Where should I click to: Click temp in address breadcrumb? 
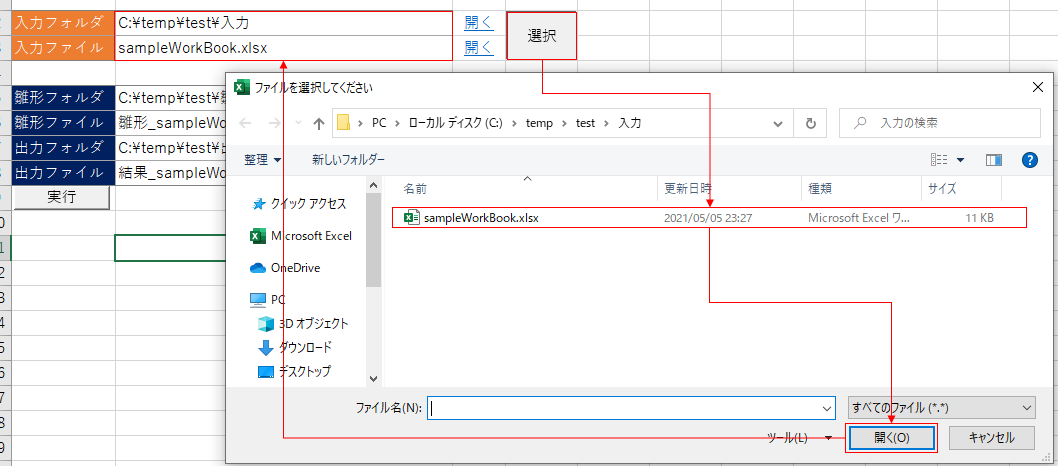[x=539, y=124]
